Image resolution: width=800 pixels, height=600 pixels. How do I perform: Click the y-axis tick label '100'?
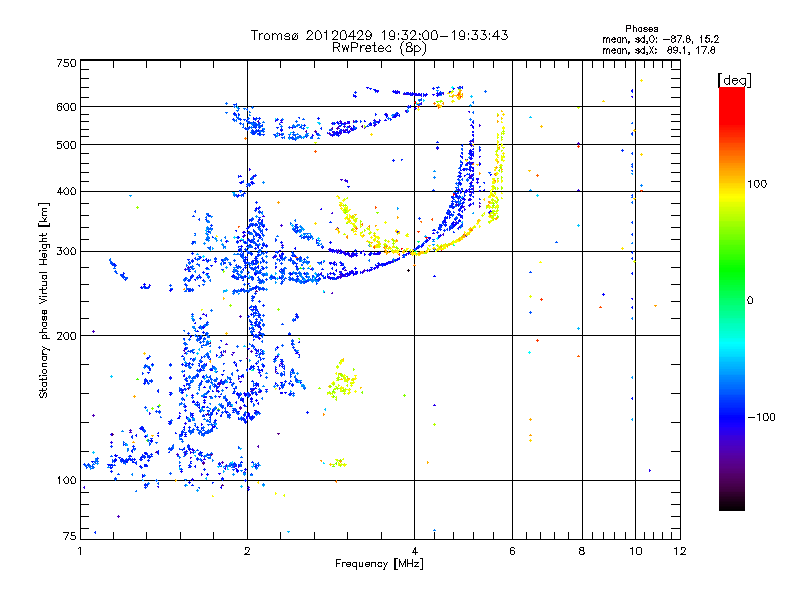click(x=66, y=480)
